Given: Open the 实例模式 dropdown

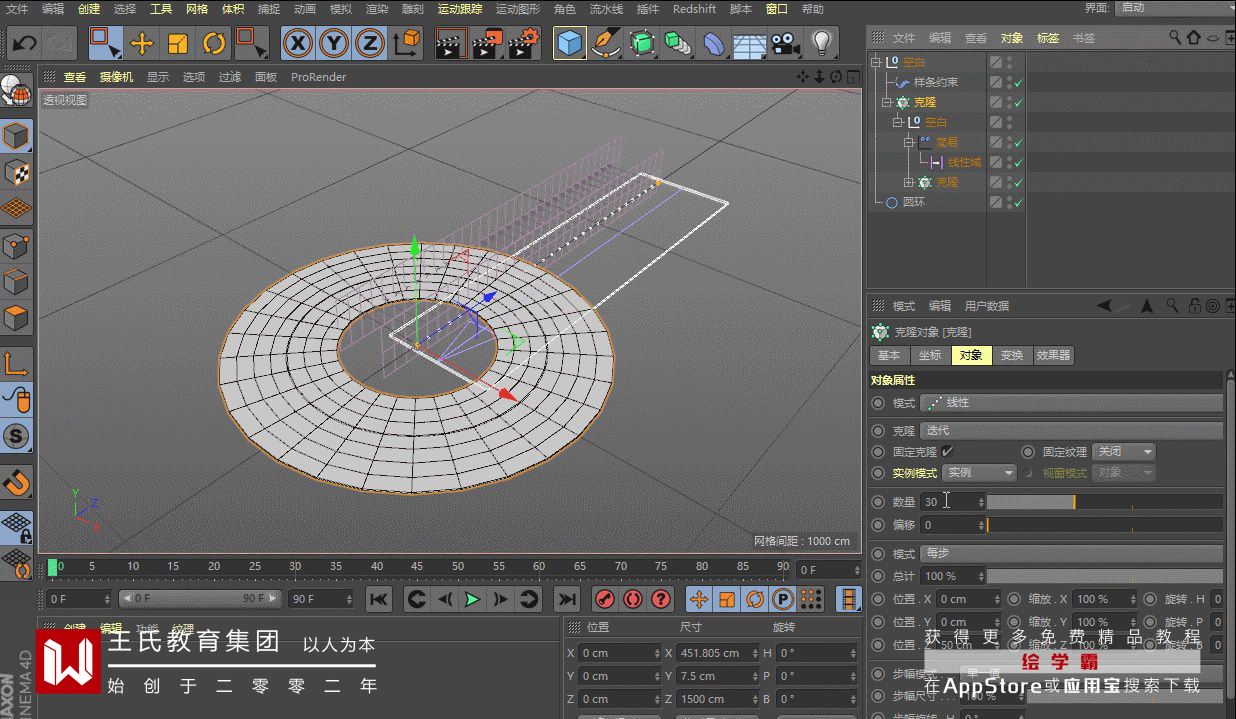Looking at the screenshot, I should (x=978, y=473).
